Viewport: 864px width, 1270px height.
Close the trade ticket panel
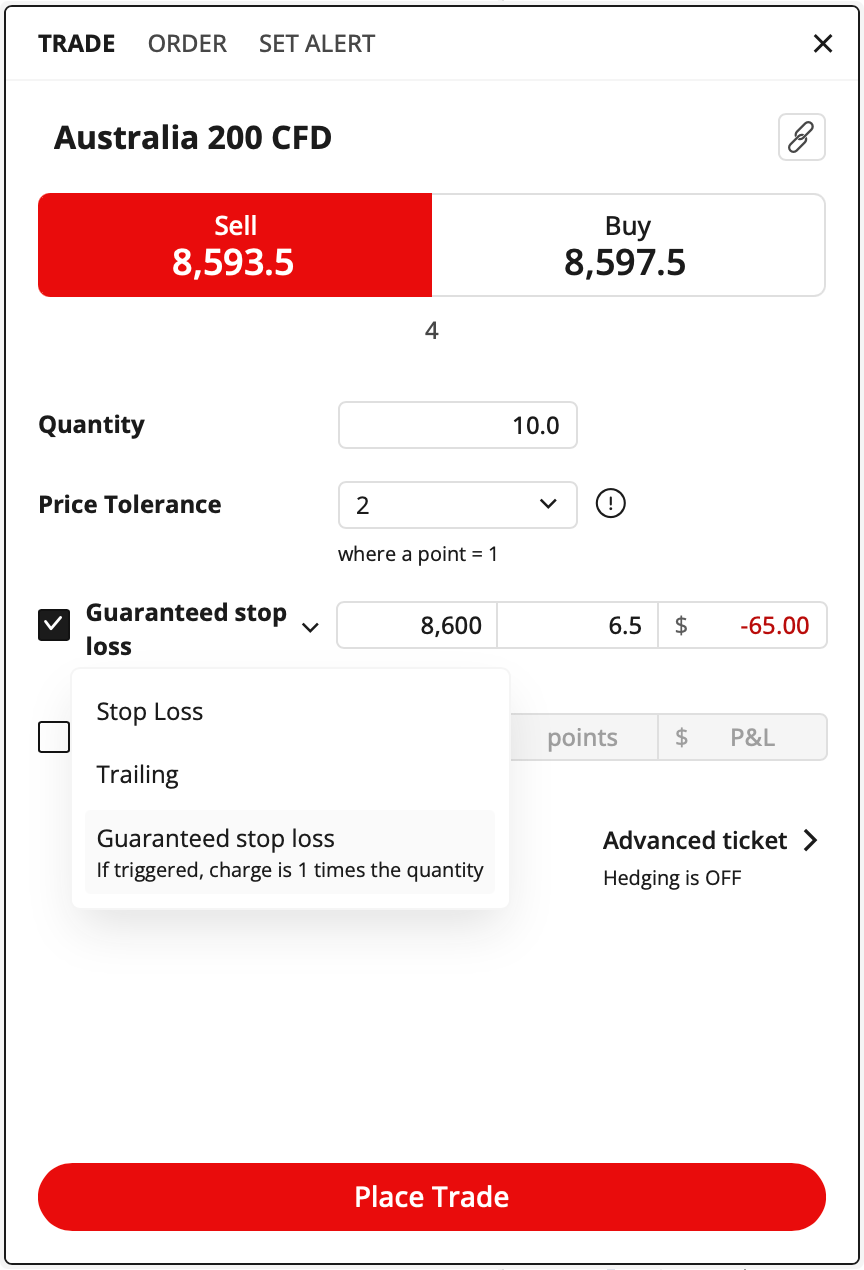pos(823,43)
